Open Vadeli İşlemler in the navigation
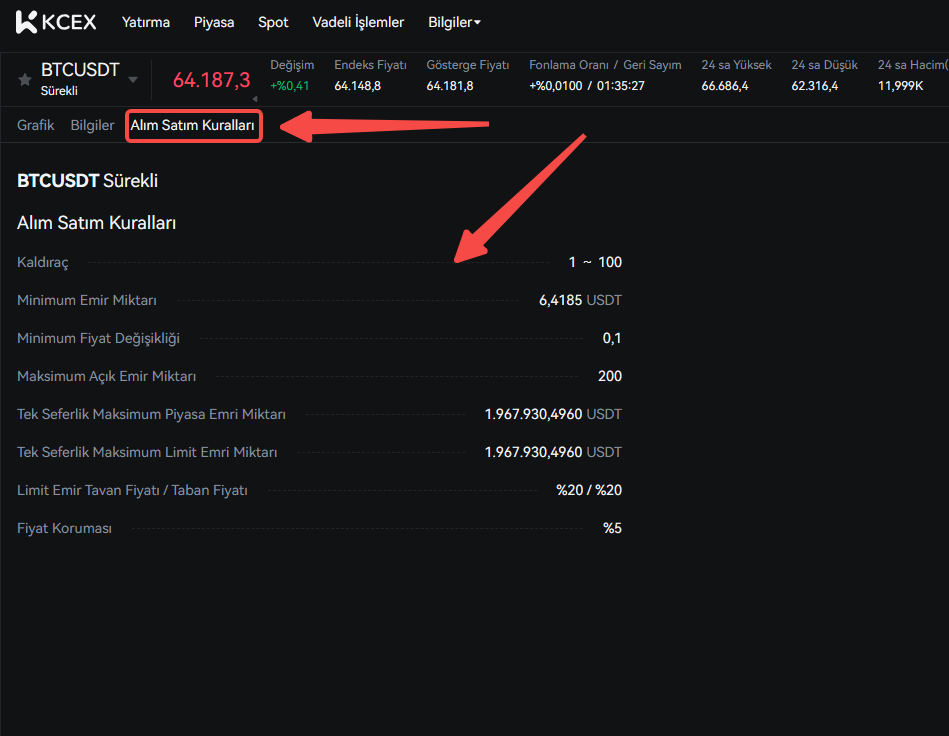The width and height of the screenshot is (949, 736). click(358, 22)
